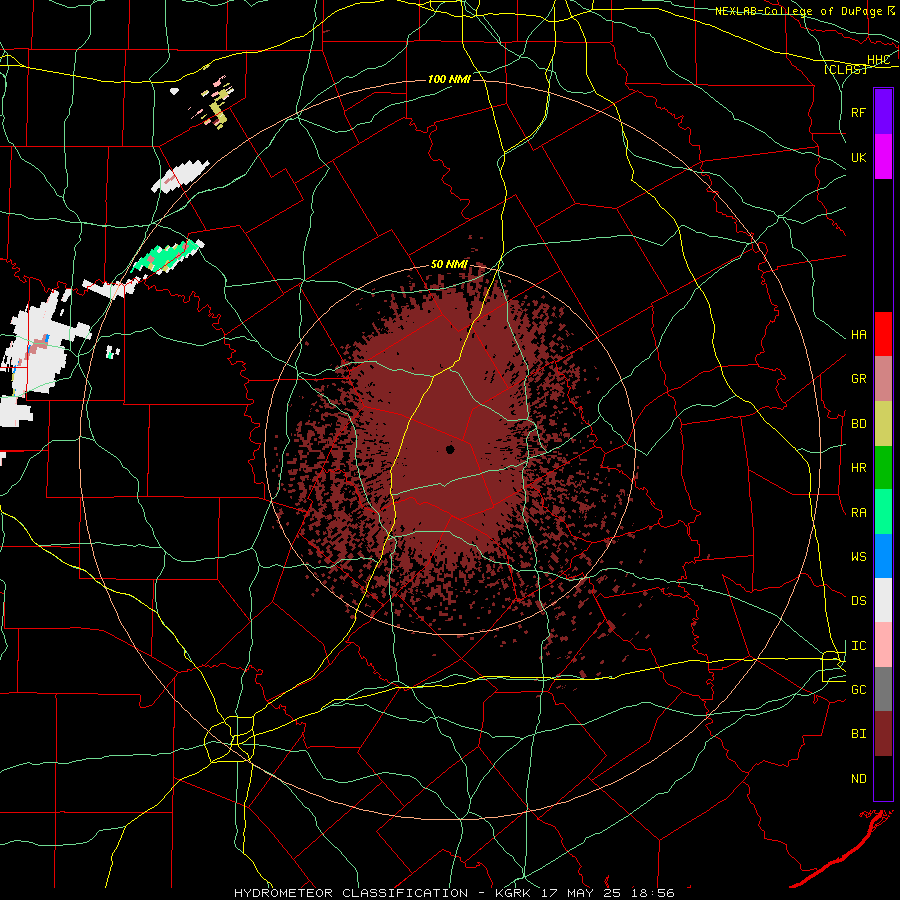Click the HA legend label
The width and height of the screenshot is (900, 900).
858,335
